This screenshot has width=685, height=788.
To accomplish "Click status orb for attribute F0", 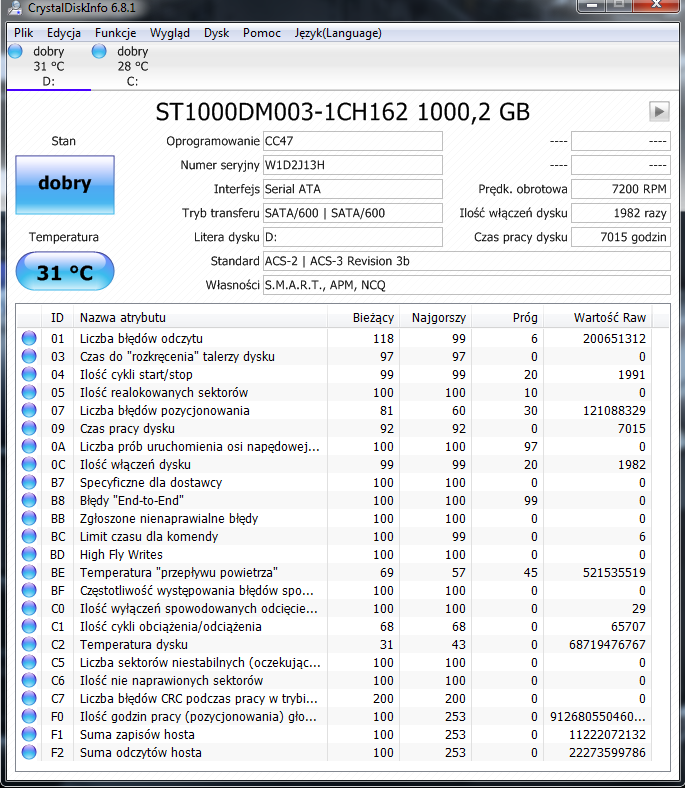I will click(29, 716).
